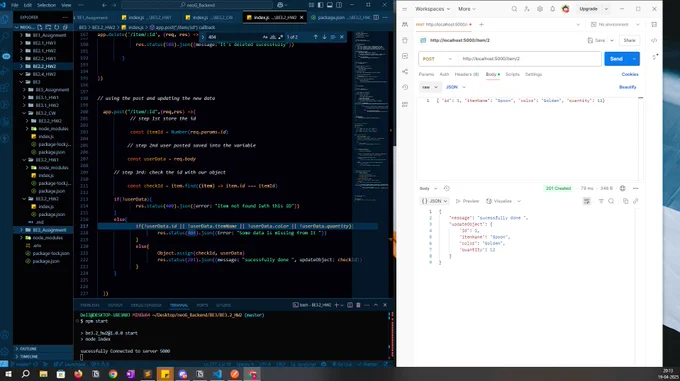The height and width of the screenshot is (381, 680).
Task: Open Windows Start menu
Action: [x=8, y=374]
